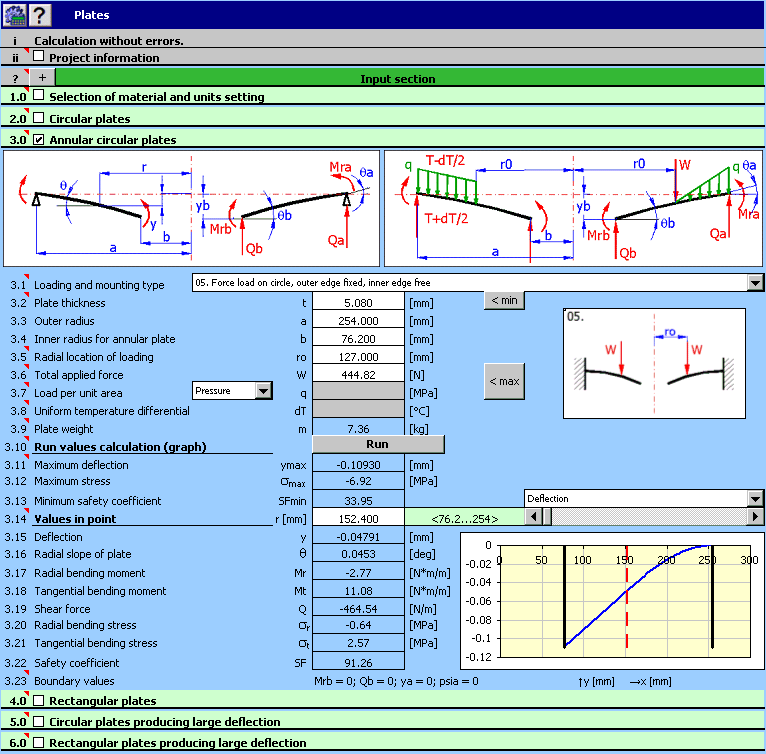The image size is (766, 754).
Task: Open Loading and mounting type dropdown arrow
Action: 755,282
